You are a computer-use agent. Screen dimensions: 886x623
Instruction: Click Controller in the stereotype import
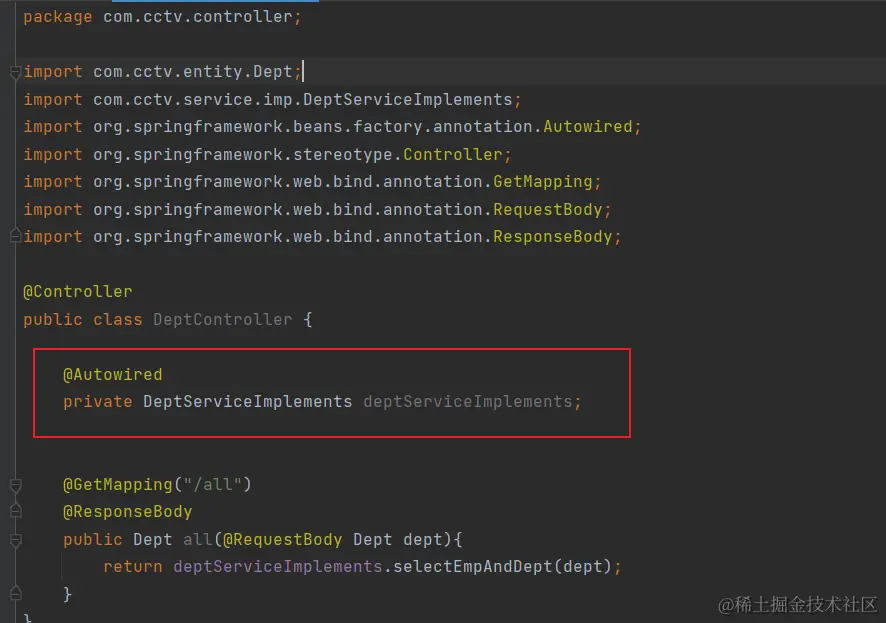coord(453,154)
